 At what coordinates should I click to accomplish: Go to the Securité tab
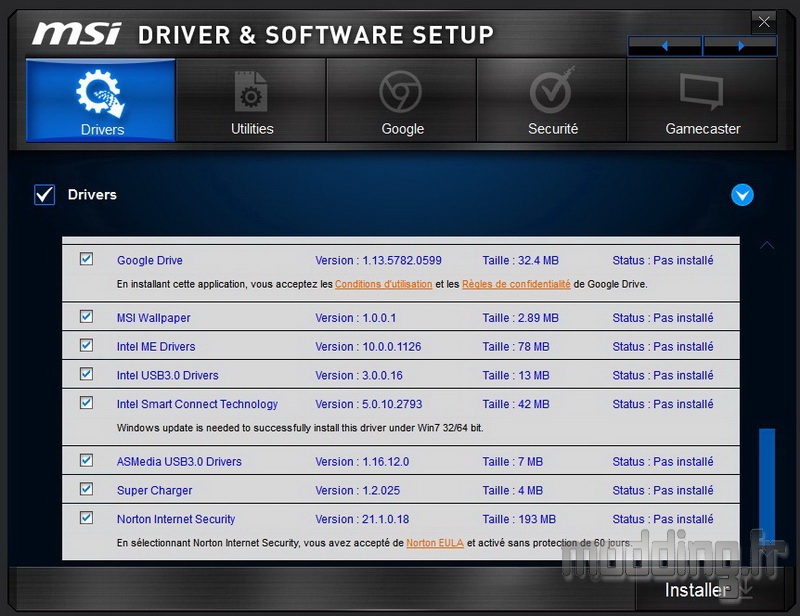tap(552, 100)
